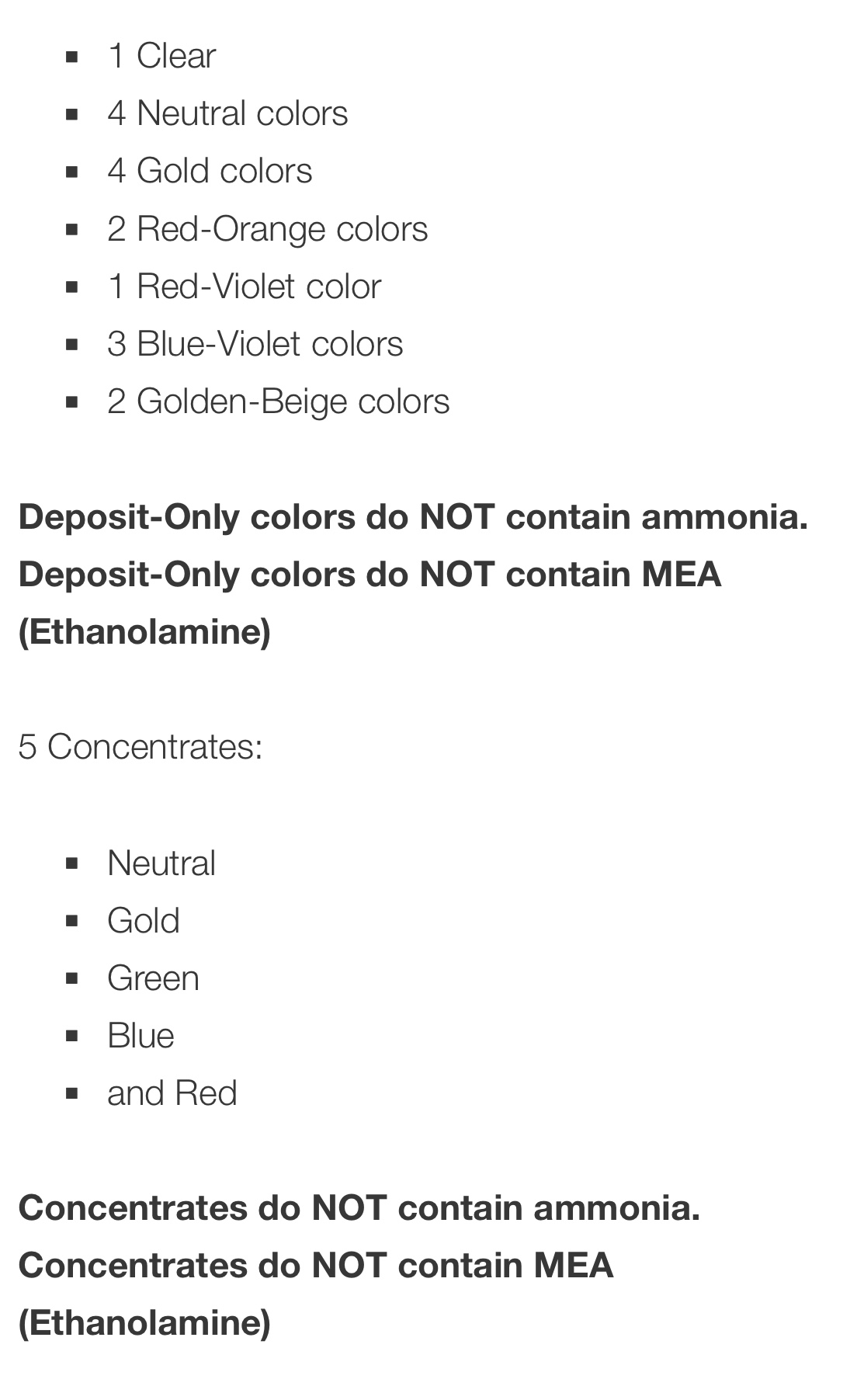Click the square bullet marker beside "Green"
The height and width of the screenshot is (1400, 864).
[72, 978]
